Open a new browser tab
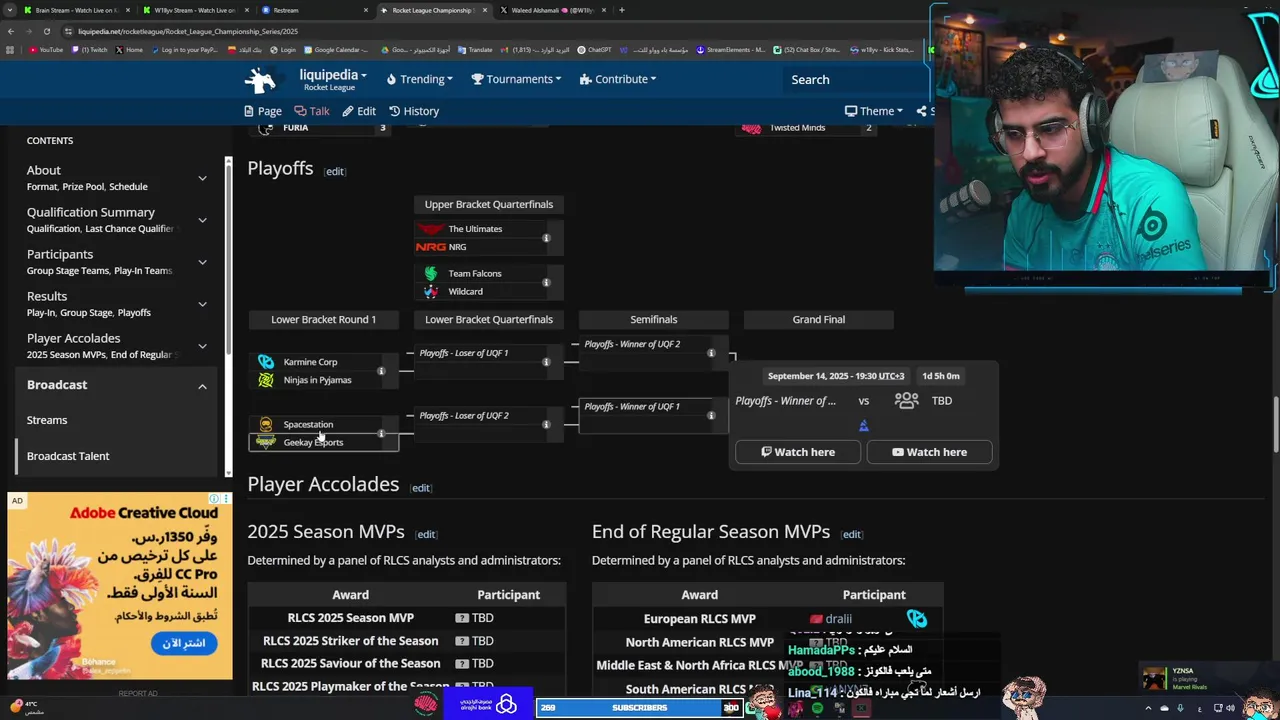 [x=622, y=10]
